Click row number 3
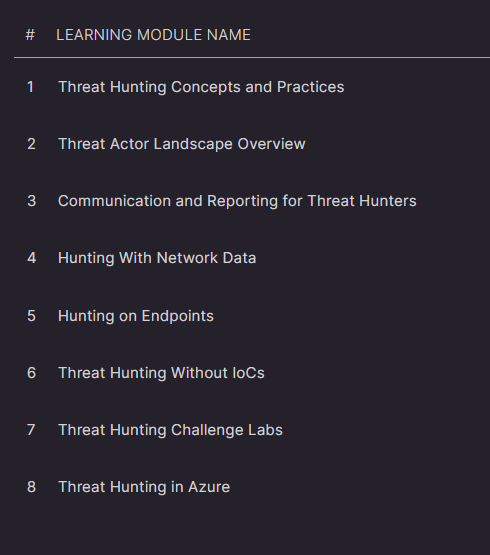 coord(32,201)
